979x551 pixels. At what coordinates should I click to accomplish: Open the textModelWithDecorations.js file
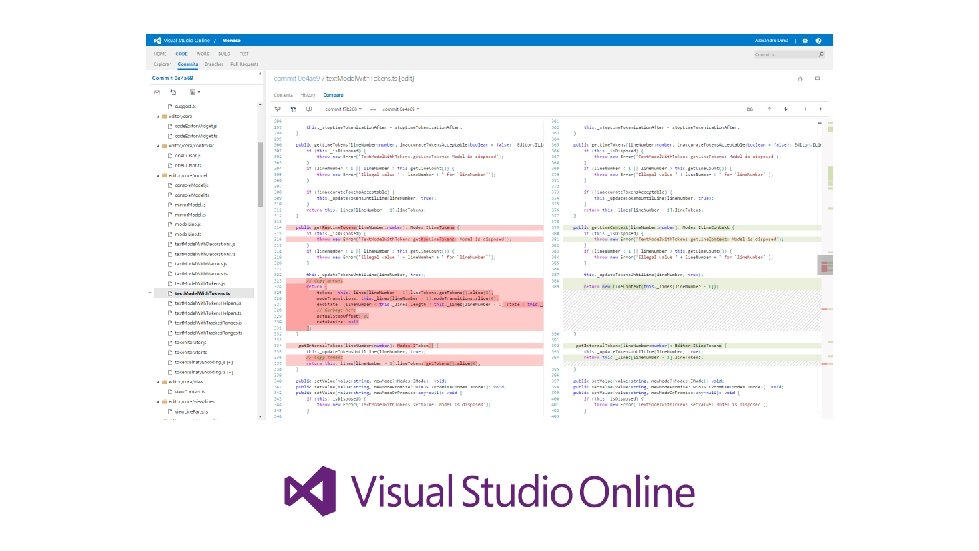(205, 244)
